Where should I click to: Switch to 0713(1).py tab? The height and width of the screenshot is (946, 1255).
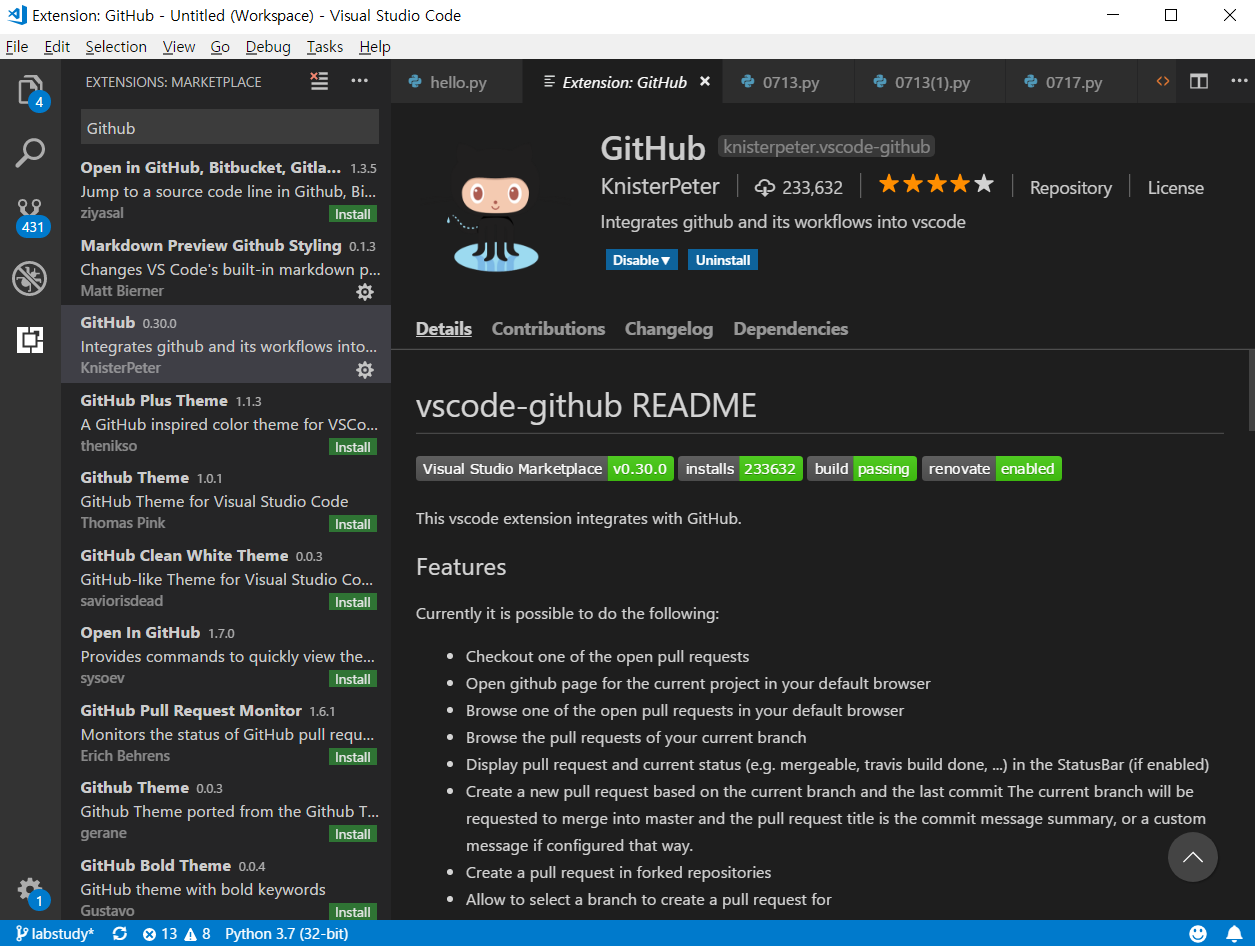931,82
